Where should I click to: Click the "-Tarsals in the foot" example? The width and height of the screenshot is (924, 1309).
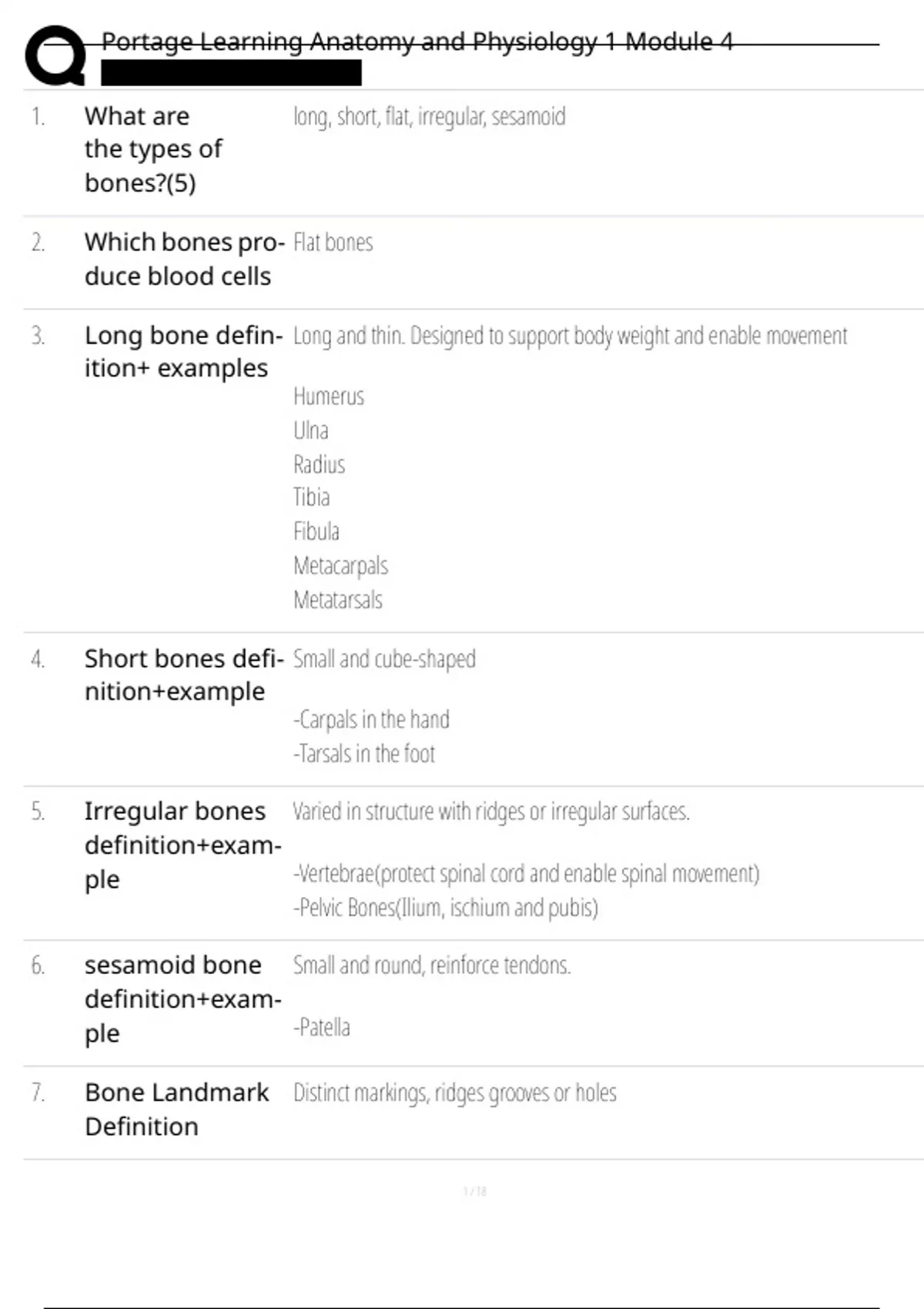pos(363,754)
